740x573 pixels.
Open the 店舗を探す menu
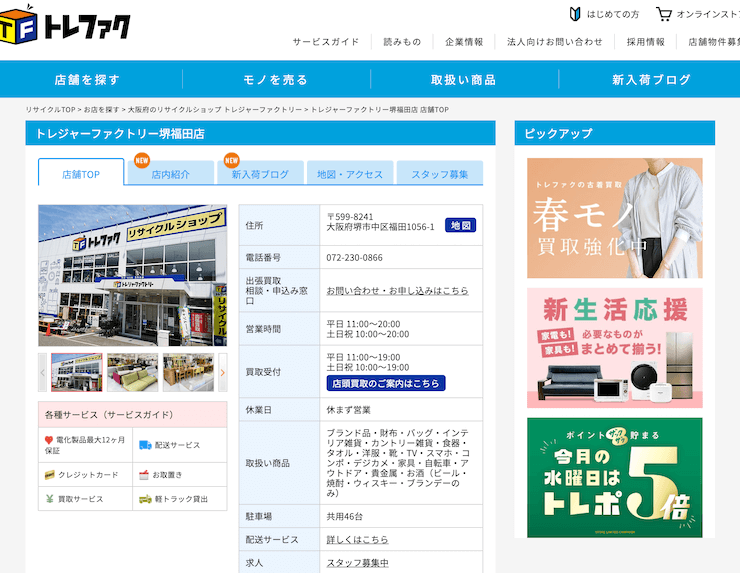click(87, 79)
